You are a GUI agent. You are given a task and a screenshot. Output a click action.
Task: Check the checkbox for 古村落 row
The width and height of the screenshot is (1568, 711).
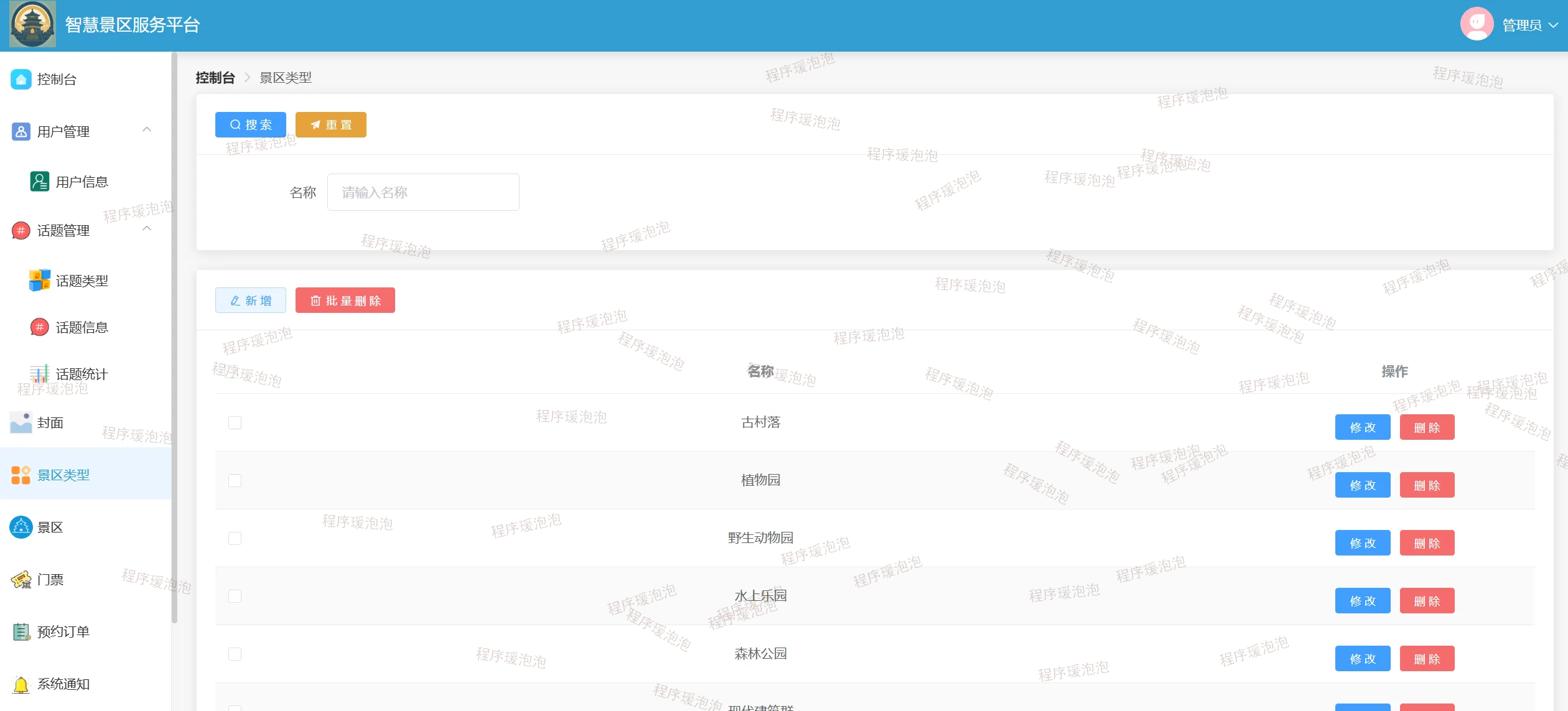[x=235, y=423]
